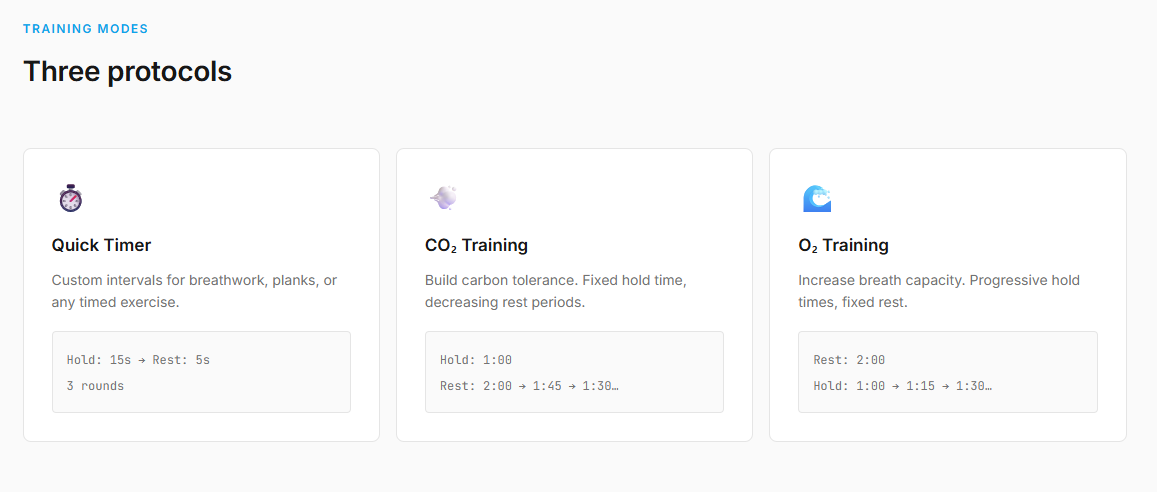Click the Rest: 2:00 → 1:45 → 1:30 sequence
The image size is (1157, 492).
click(529, 386)
